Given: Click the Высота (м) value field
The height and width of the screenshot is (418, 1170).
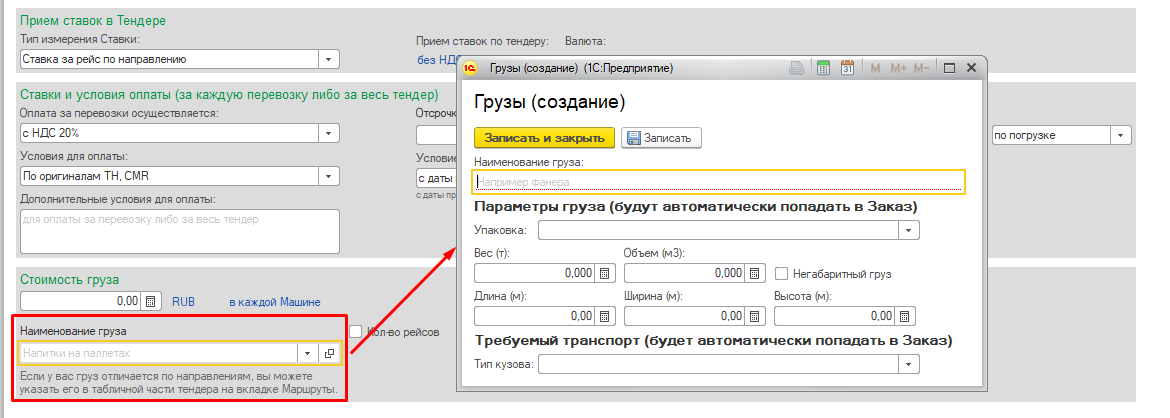Looking at the screenshot, I should [836, 316].
